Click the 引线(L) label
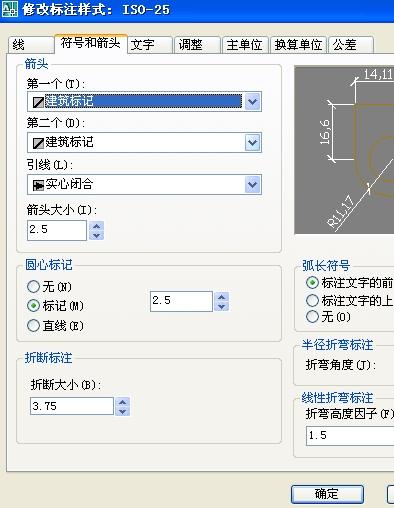Image resolution: width=394 pixels, height=508 pixels. pos(50,165)
